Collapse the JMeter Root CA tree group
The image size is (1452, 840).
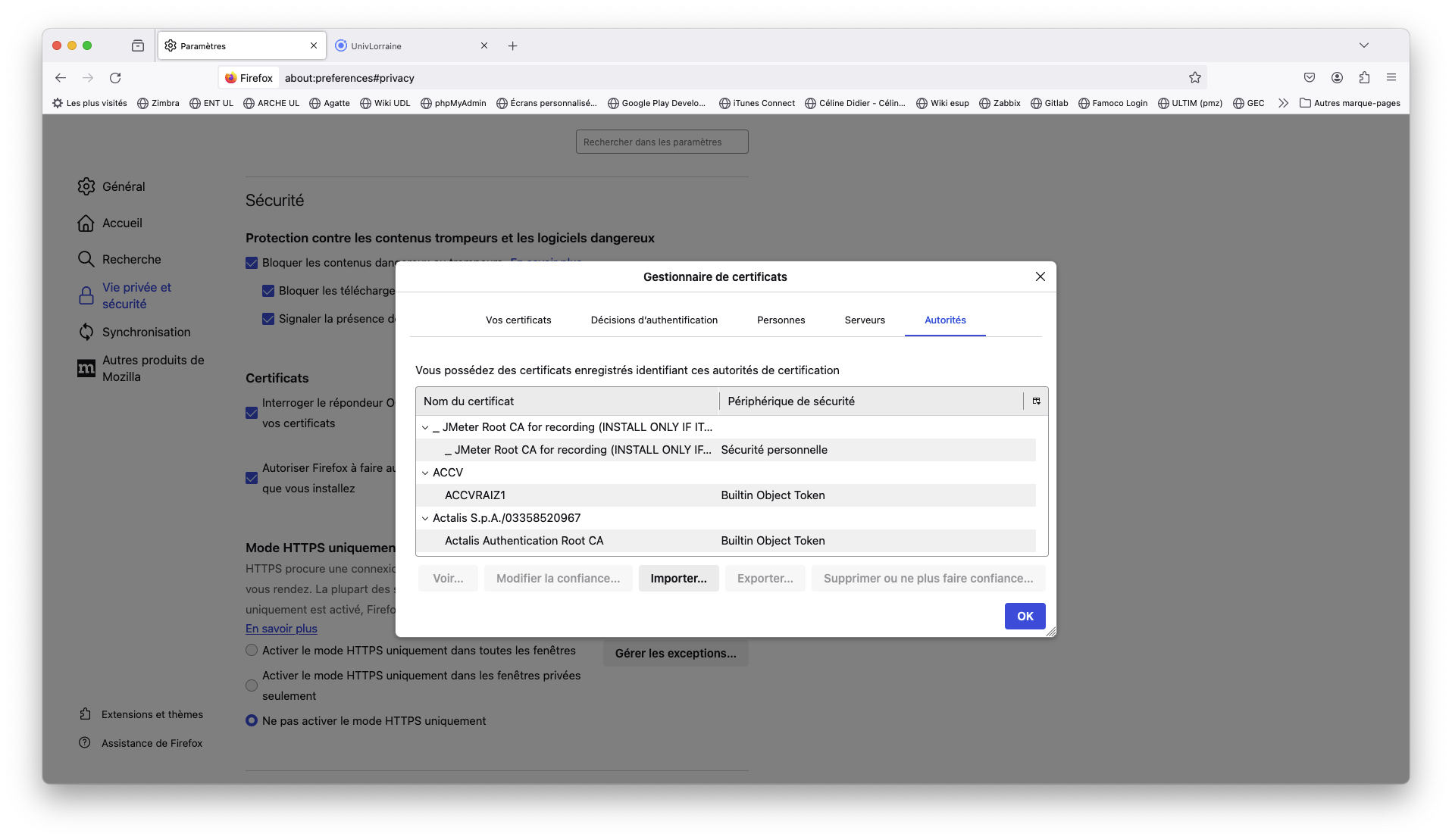[425, 427]
